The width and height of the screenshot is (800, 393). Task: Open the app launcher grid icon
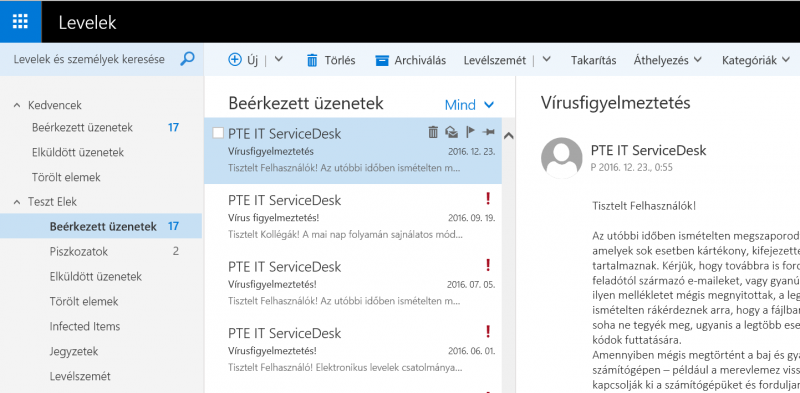pyautogui.click(x=20, y=21)
